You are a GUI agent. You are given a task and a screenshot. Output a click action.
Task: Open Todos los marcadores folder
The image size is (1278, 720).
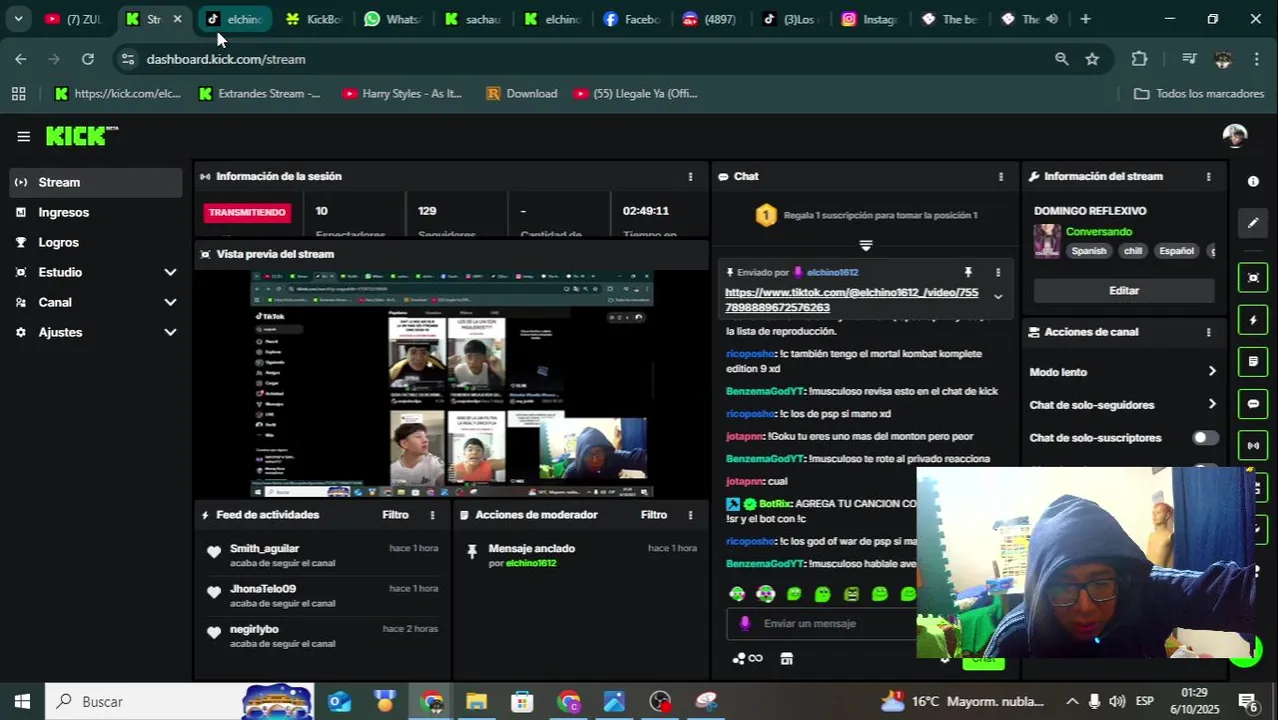click(1199, 94)
